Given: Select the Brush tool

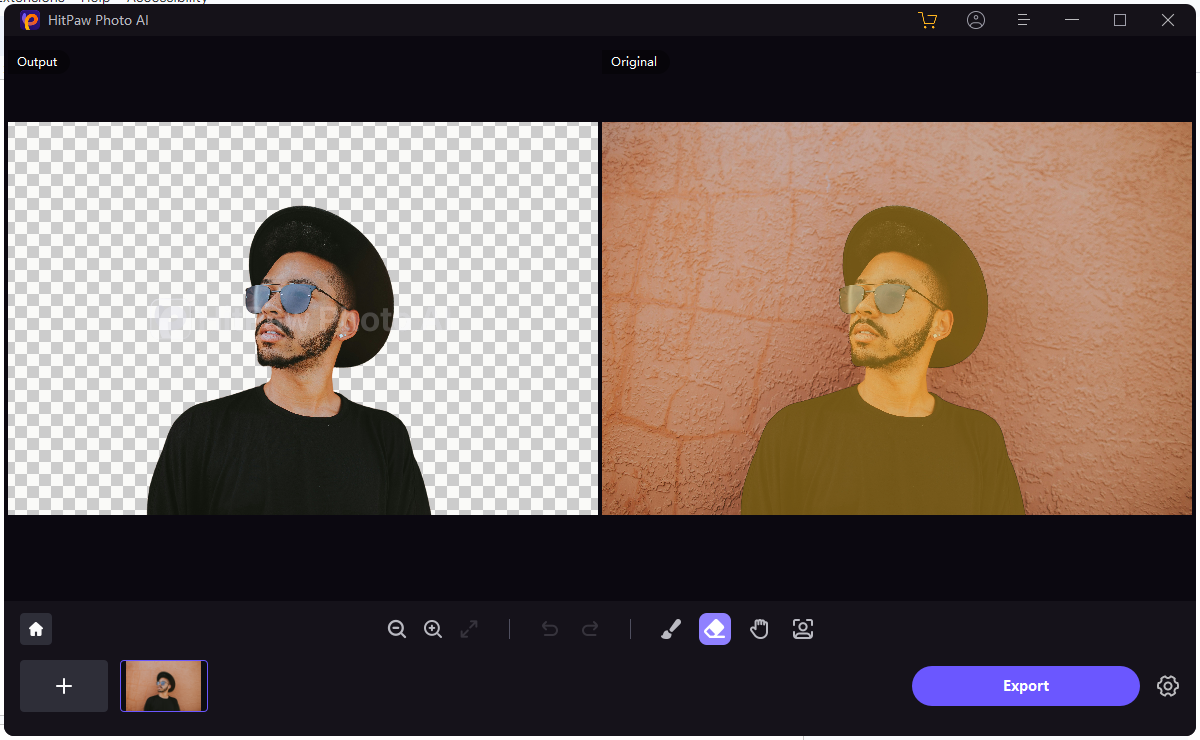Looking at the screenshot, I should (x=671, y=629).
